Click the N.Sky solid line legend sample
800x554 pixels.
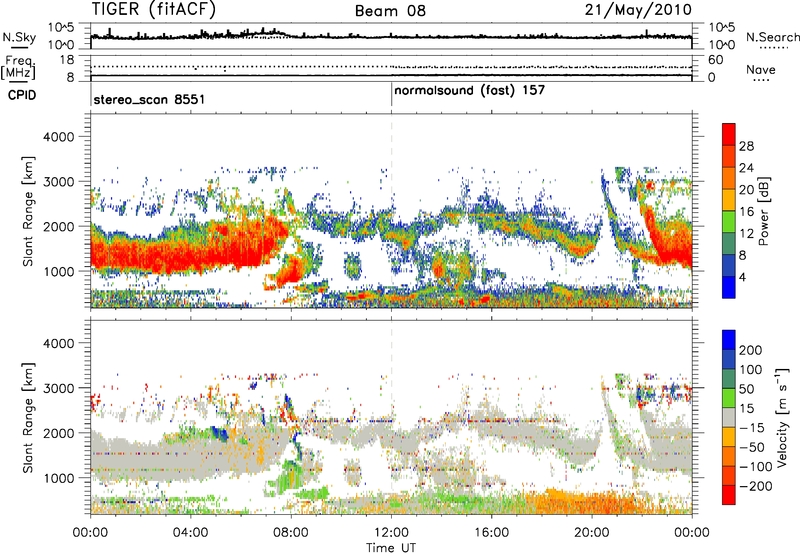pyautogui.click(x=19, y=48)
